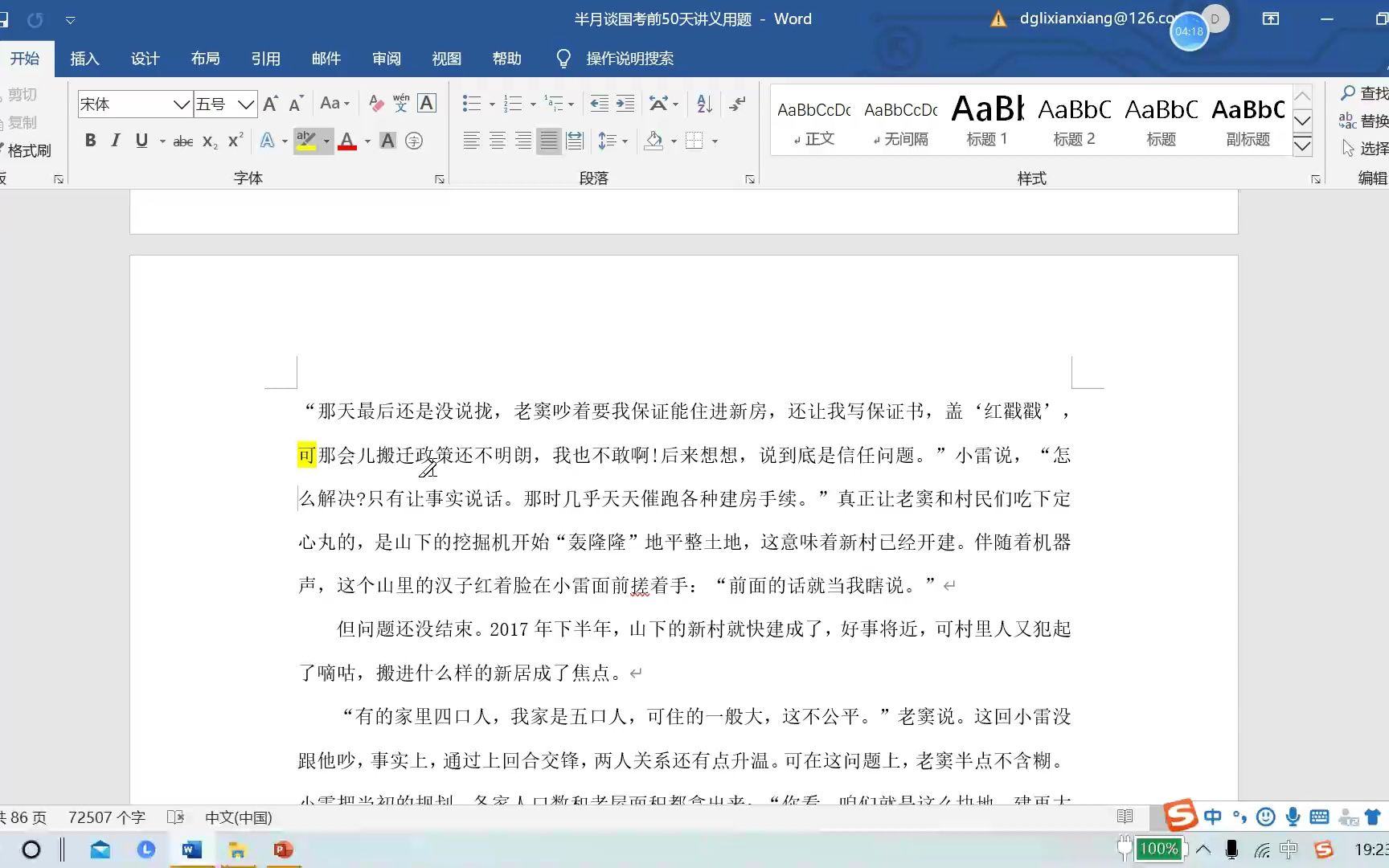The image size is (1389, 868).
Task: Click the 72507 个字 word count
Action: (107, 817)
